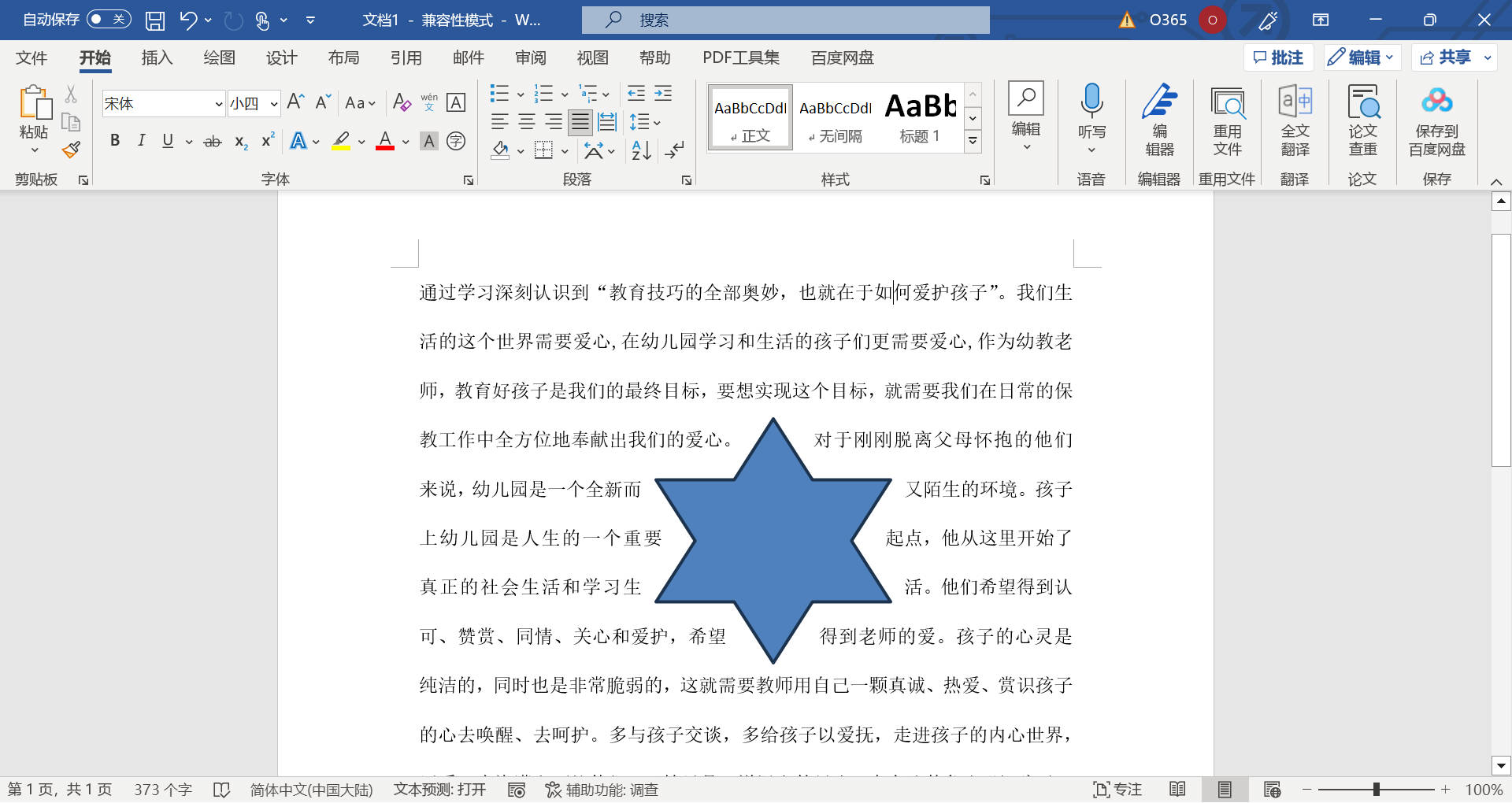Click the distributed alignment icon
Screen dimensions: 1512x803
[607, 122]
